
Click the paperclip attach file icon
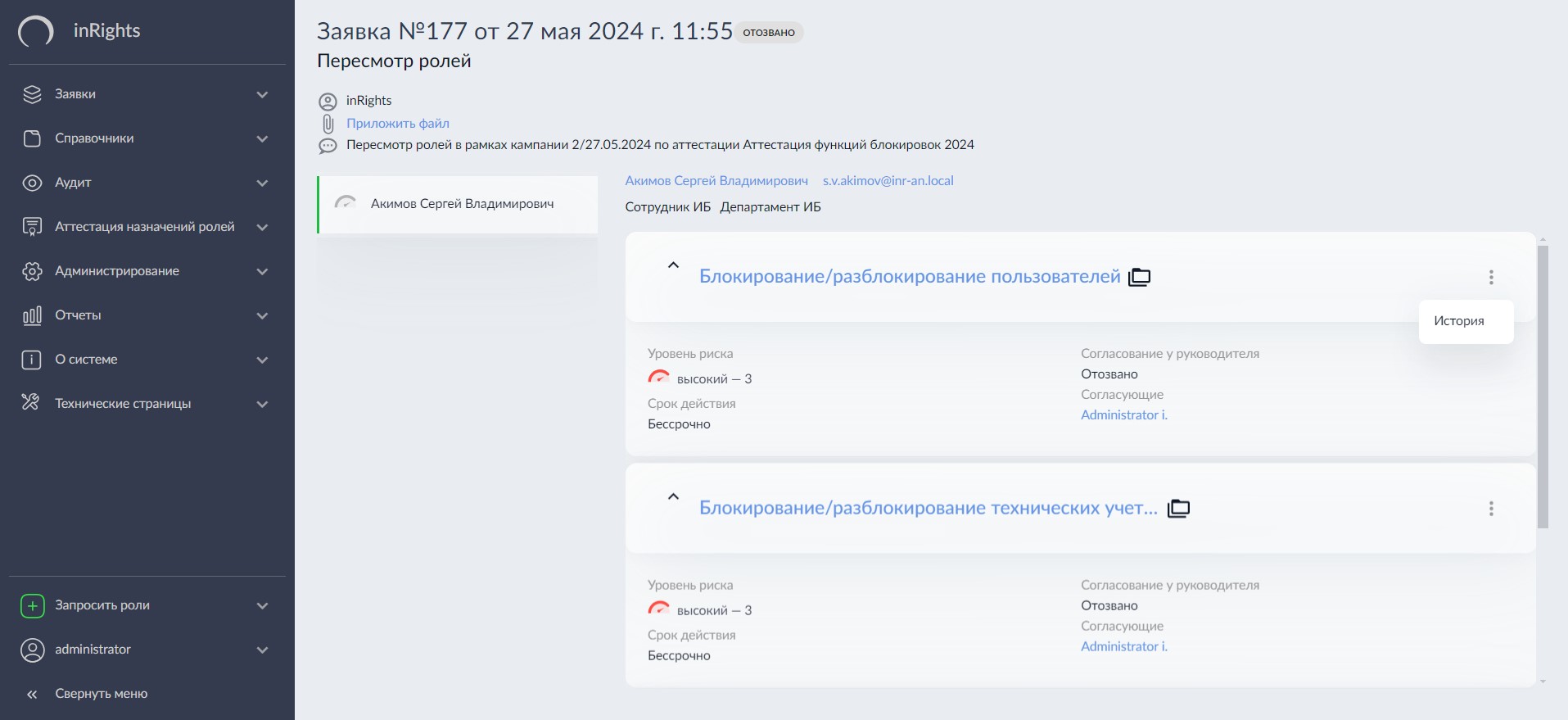[328, 124]
